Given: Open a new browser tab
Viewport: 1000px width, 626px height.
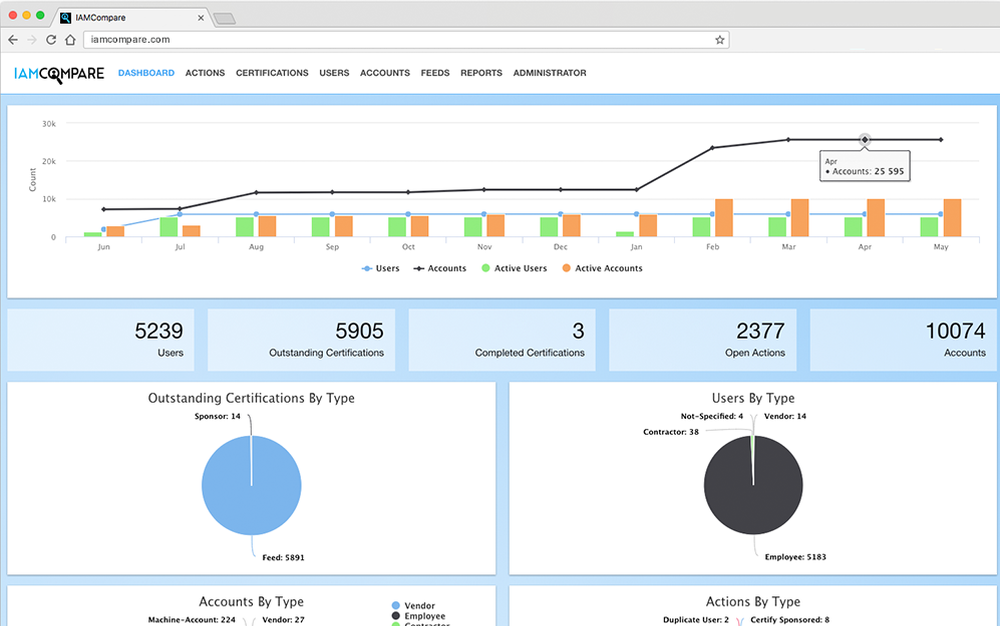Looking at the screenshot, I should click(224, 18).
